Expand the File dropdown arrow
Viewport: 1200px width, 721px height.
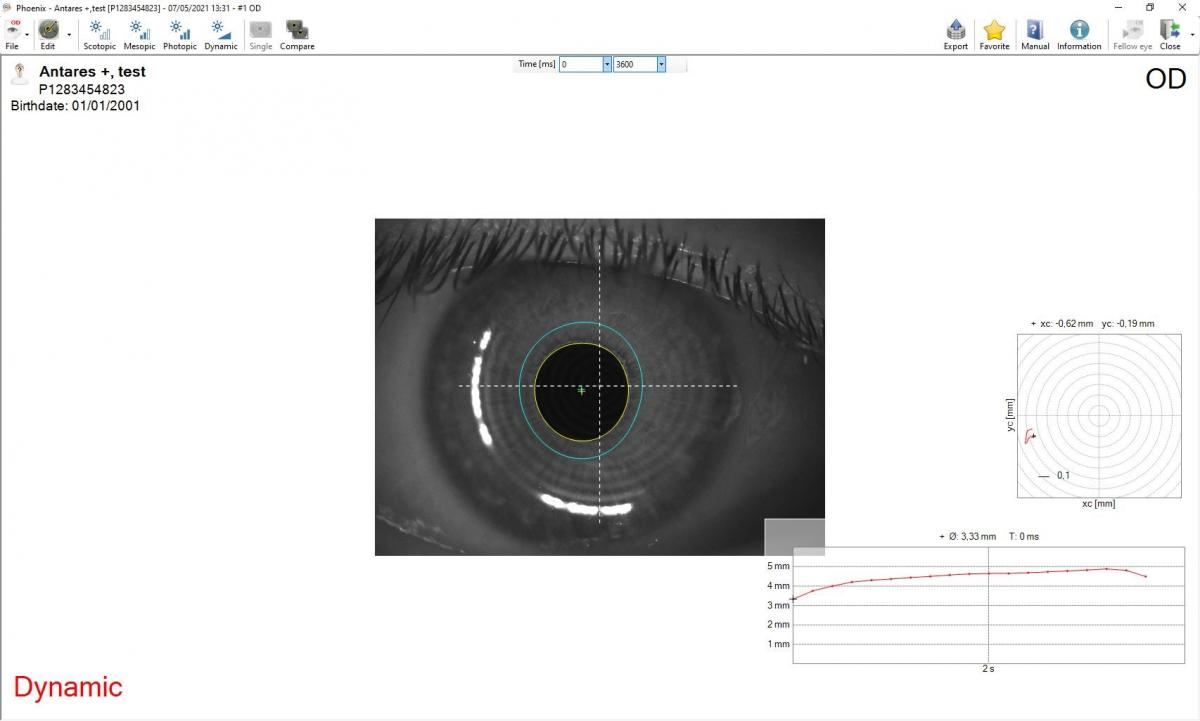tap(27, 34)
